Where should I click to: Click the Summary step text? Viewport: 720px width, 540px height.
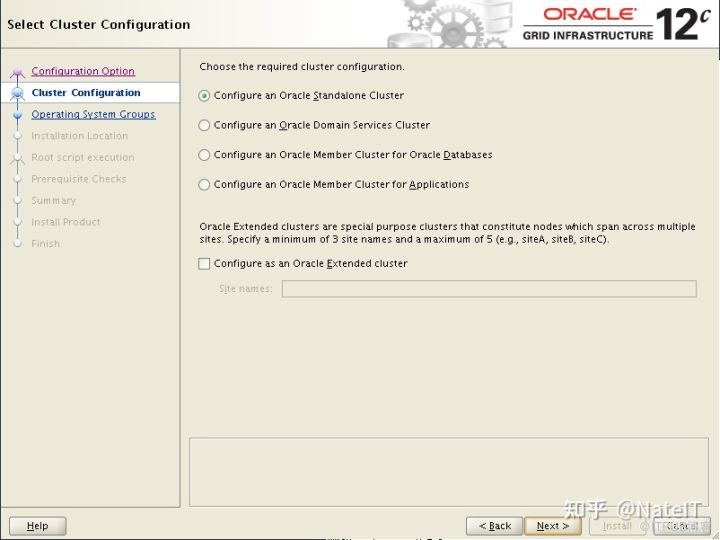(53, 201)
